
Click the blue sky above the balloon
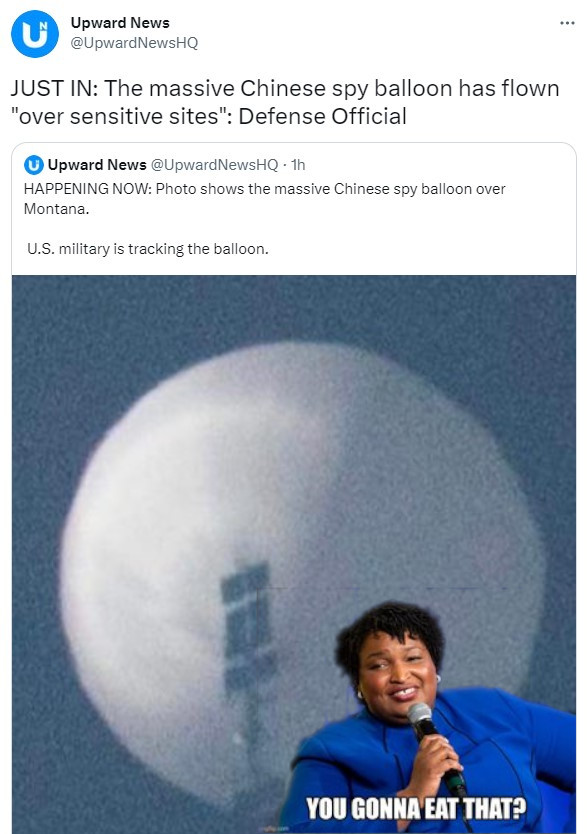coord(294,308)
